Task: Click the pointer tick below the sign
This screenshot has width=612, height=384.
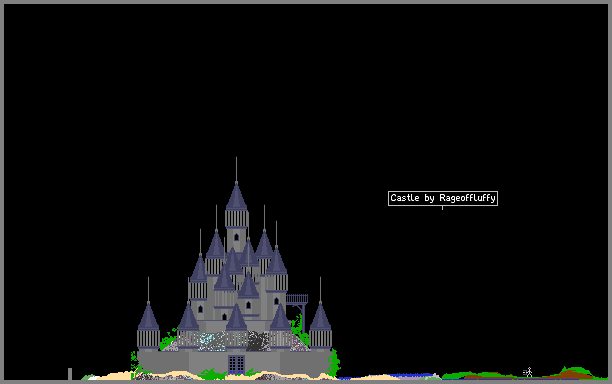Action: click(x=442, y=208)
